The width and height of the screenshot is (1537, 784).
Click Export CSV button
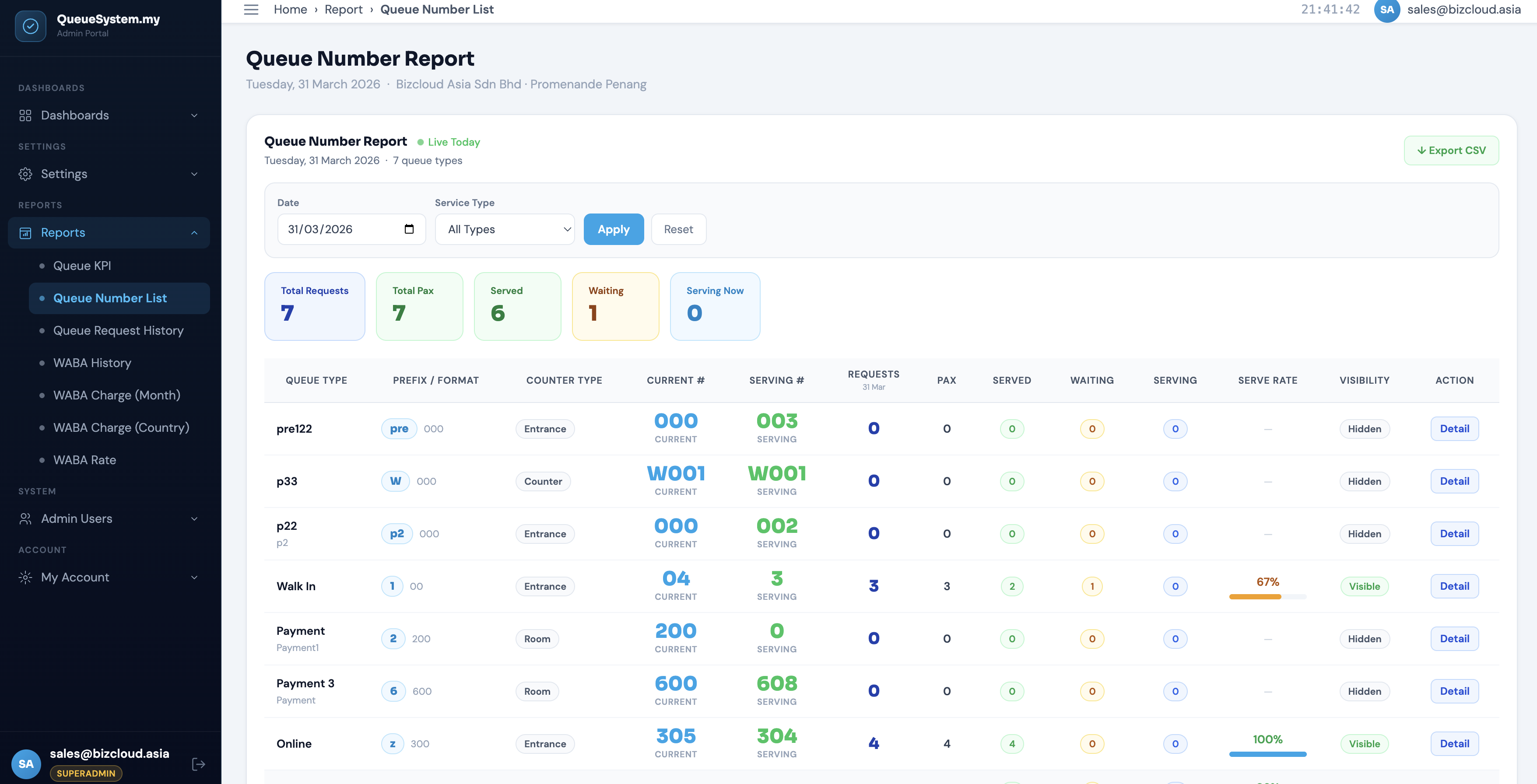point(1451,150)
